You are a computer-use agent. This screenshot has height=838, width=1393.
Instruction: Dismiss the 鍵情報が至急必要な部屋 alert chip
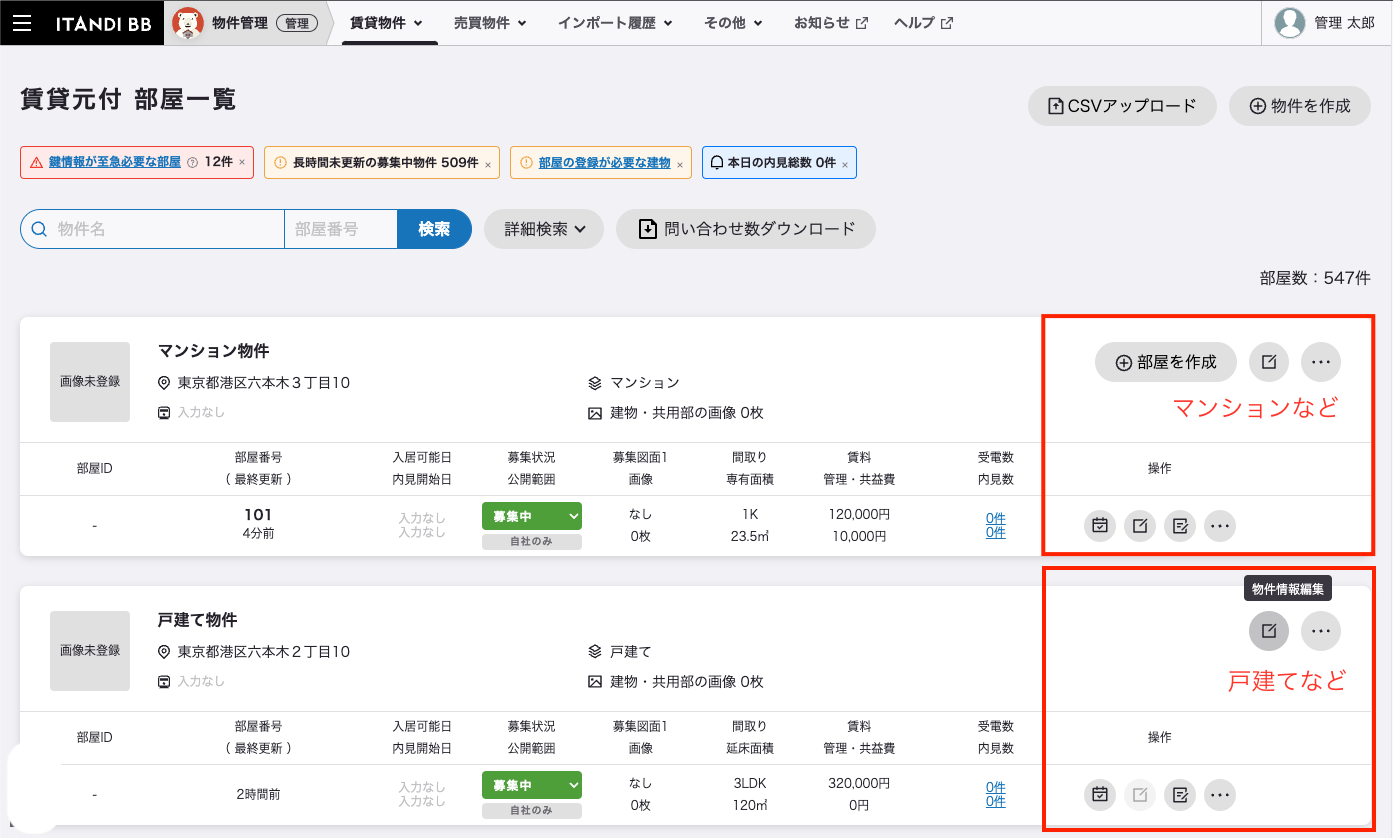coord(242,163)
